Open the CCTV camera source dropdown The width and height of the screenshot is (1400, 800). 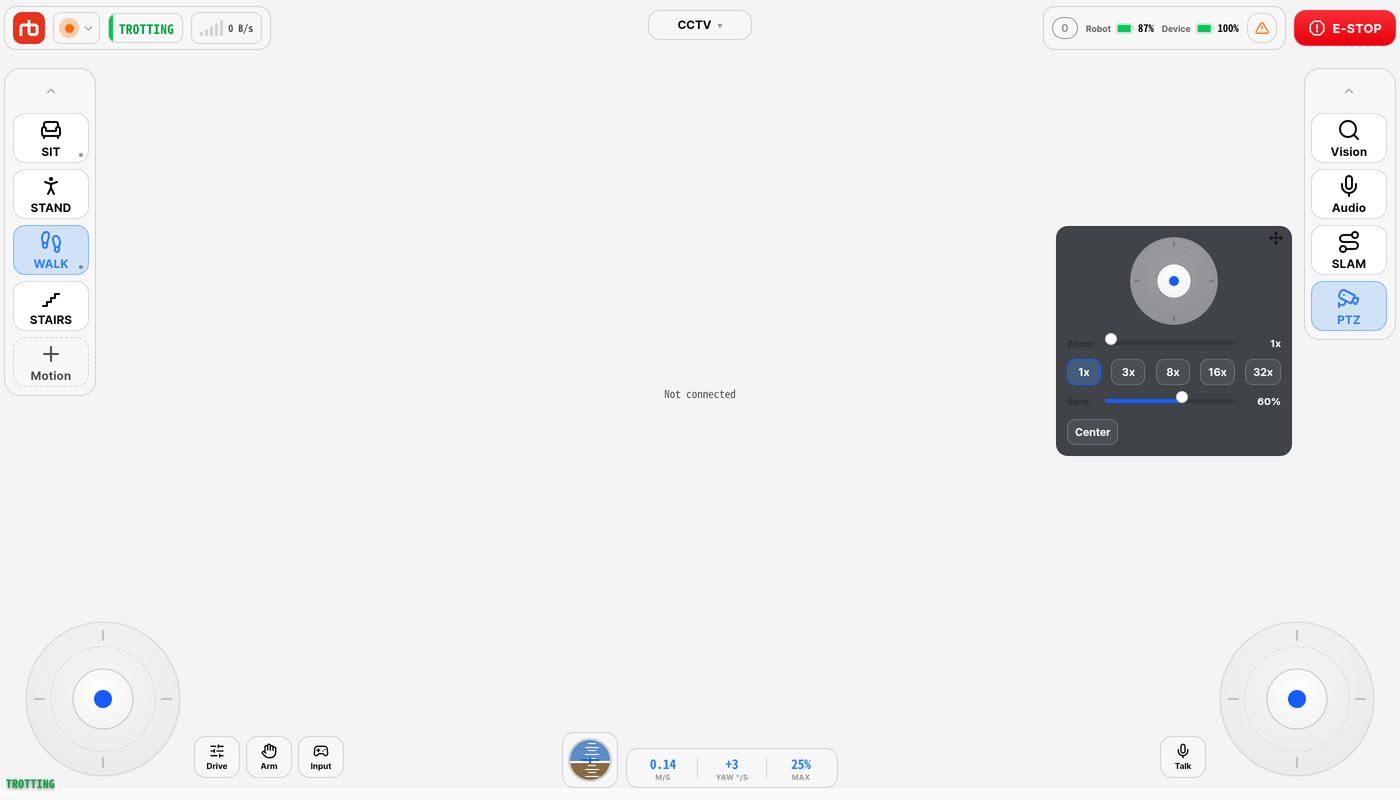click(x=700, y=25)
